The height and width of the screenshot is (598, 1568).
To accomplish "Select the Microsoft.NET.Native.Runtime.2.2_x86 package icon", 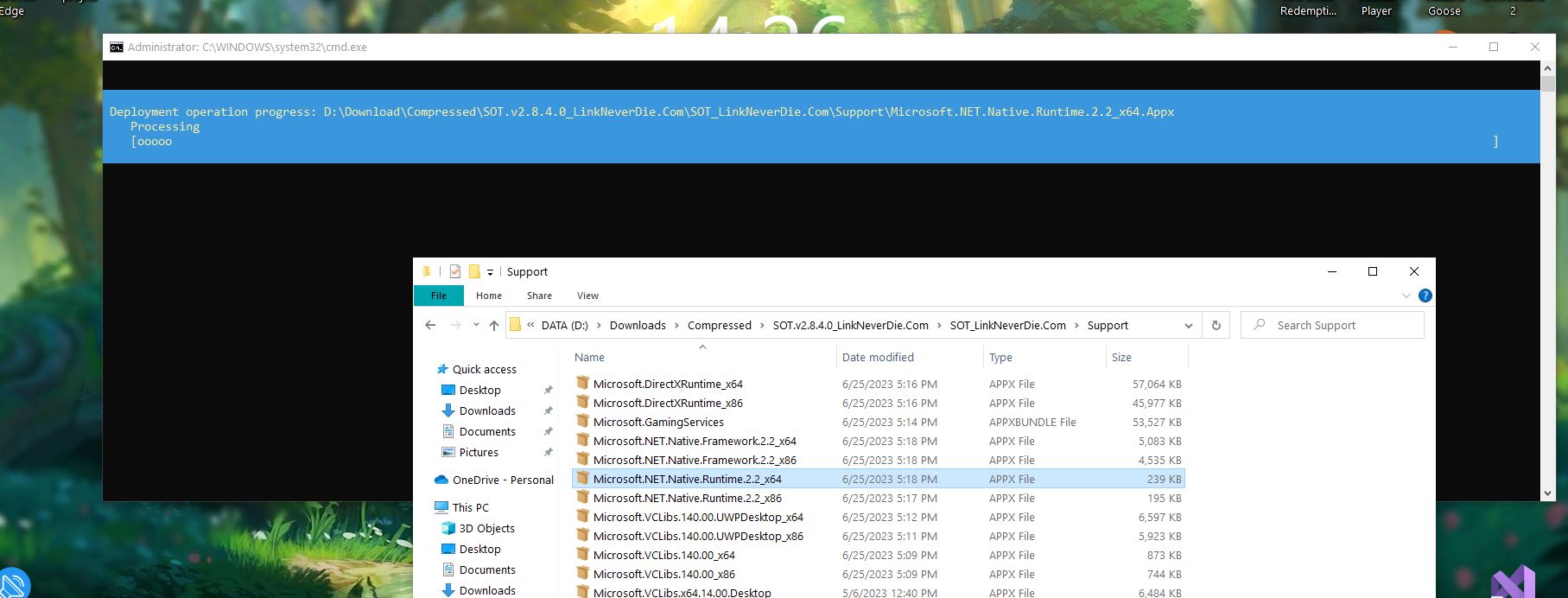I will coord(583,497).
